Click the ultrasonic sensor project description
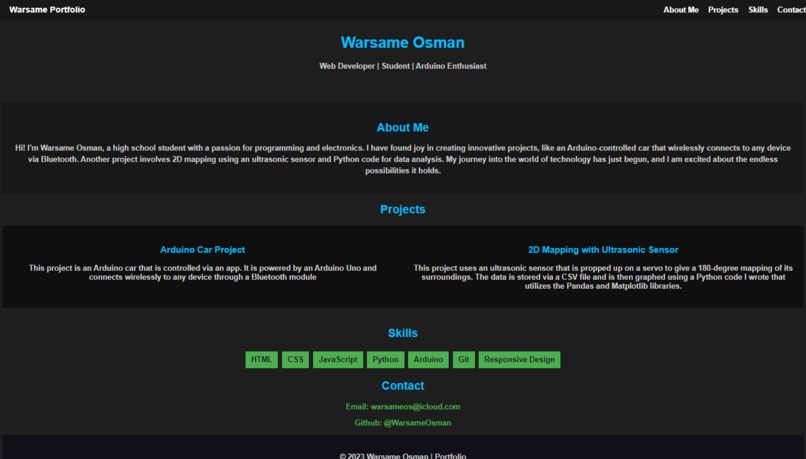The height and width of the screenshot is (459, 806). pos(603,277)
